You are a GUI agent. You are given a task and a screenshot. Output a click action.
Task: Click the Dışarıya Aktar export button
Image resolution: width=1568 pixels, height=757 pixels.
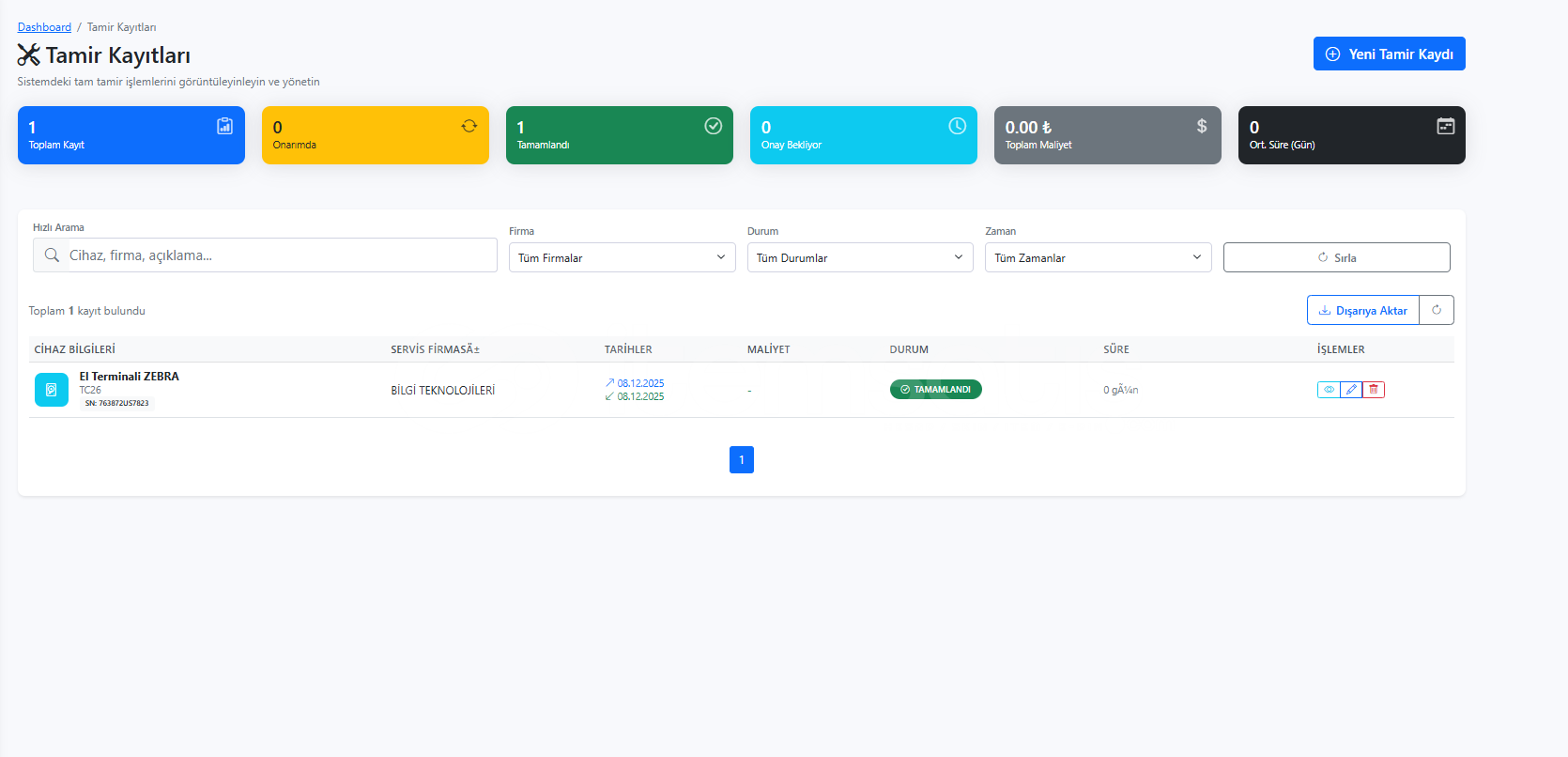pos(1363,310)
